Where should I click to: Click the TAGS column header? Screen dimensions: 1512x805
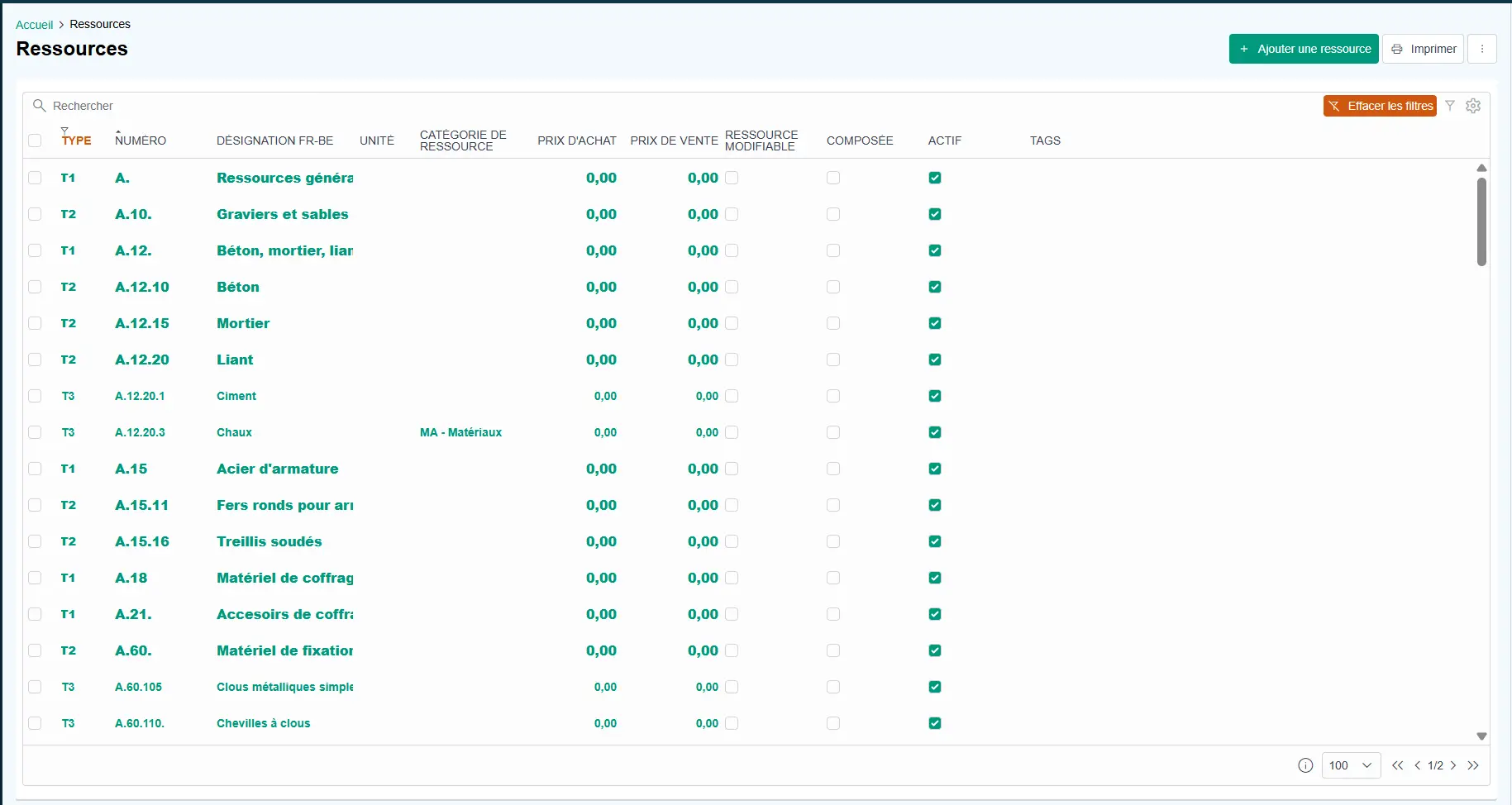pyautogui.click(x=1045, y=141)
